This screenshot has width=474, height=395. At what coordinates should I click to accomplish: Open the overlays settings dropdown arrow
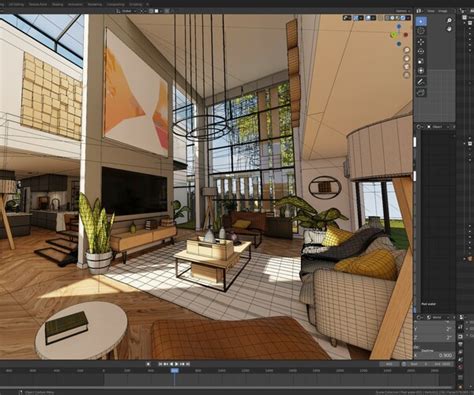tap(373, 18)
